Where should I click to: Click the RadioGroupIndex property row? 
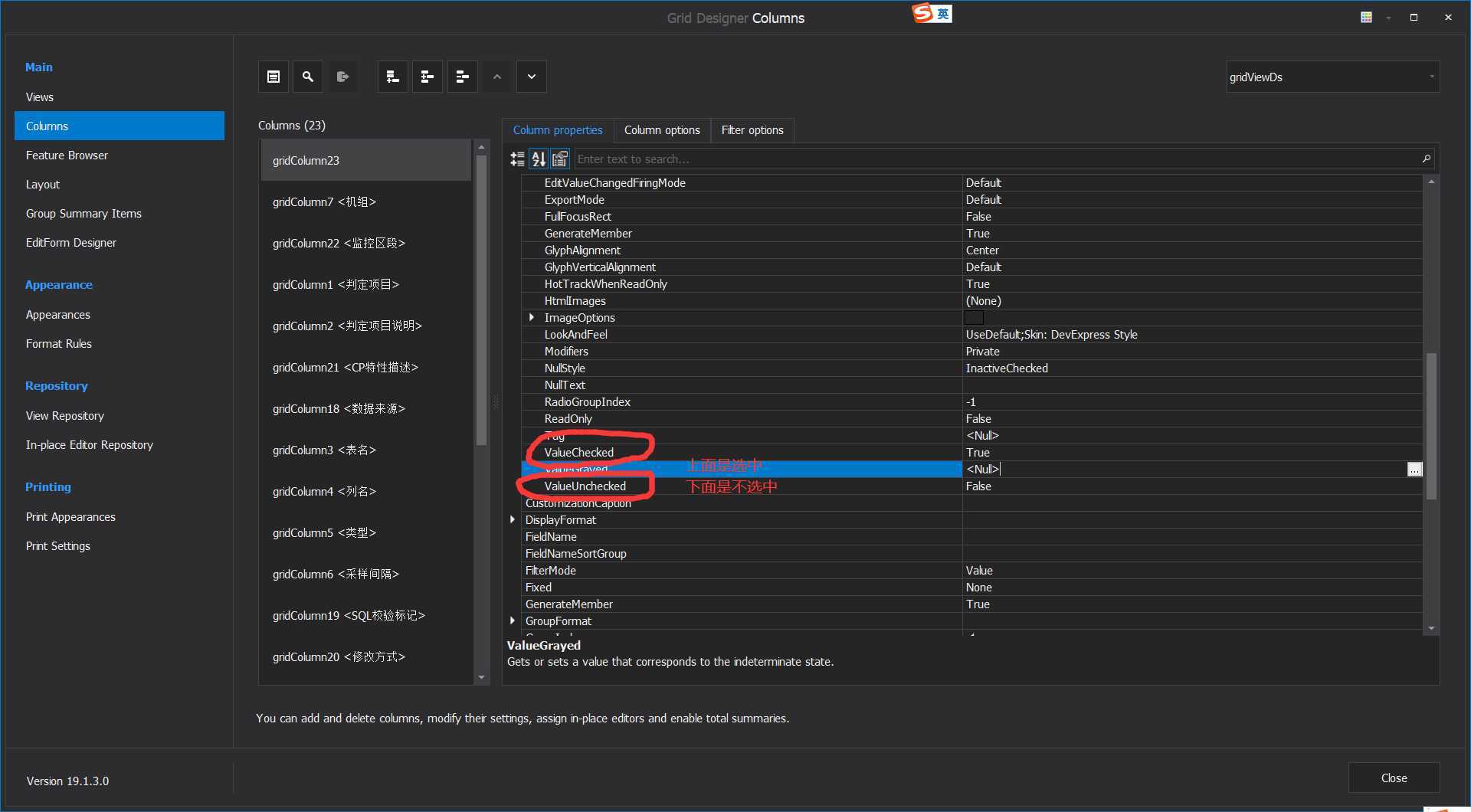point(971,401)
